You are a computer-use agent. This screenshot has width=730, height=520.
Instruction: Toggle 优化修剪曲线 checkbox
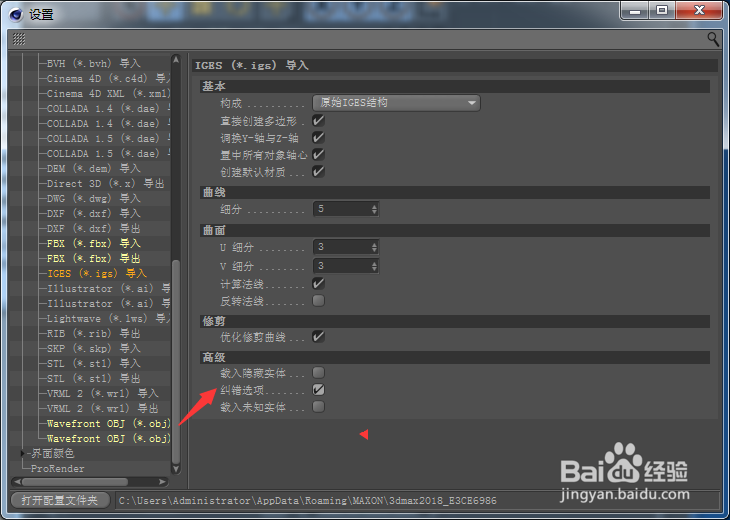pos(318,337)
